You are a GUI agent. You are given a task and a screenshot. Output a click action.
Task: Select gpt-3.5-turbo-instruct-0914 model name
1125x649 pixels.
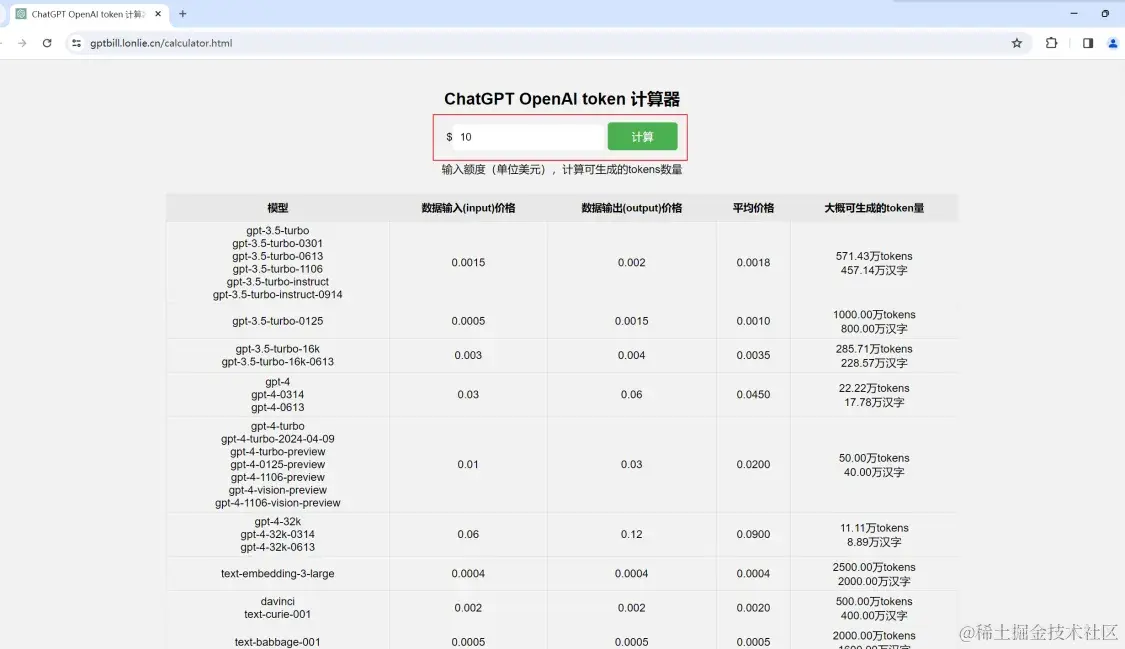[x=278, y=294]
